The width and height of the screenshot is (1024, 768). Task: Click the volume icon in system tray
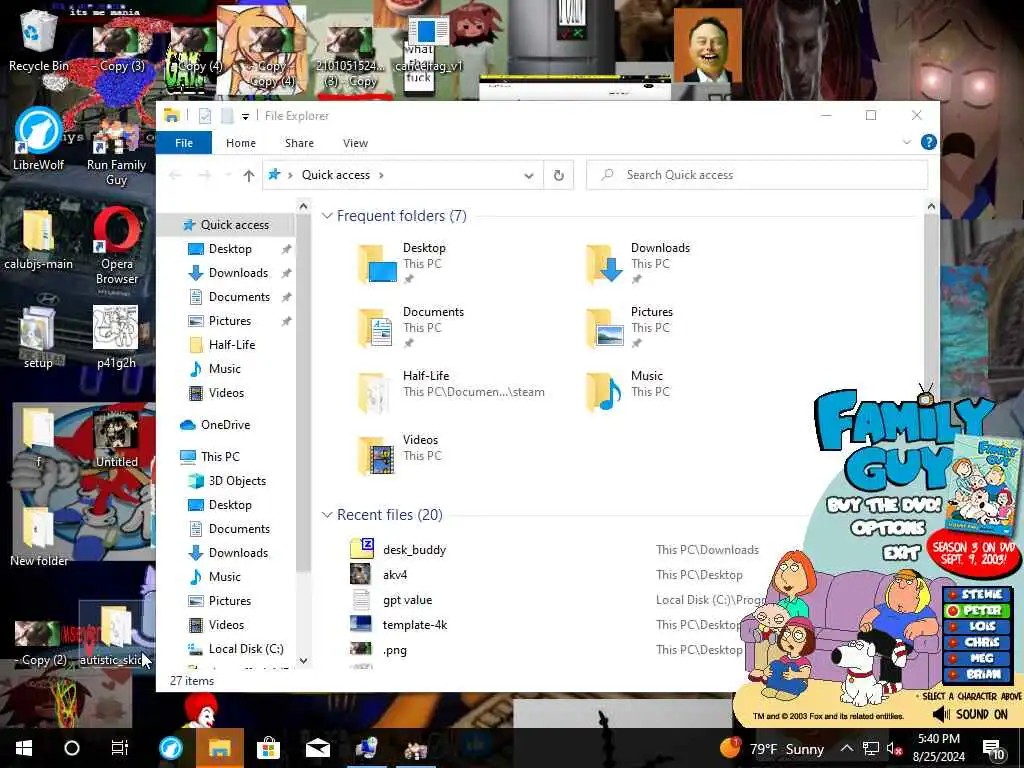(894, 748)
